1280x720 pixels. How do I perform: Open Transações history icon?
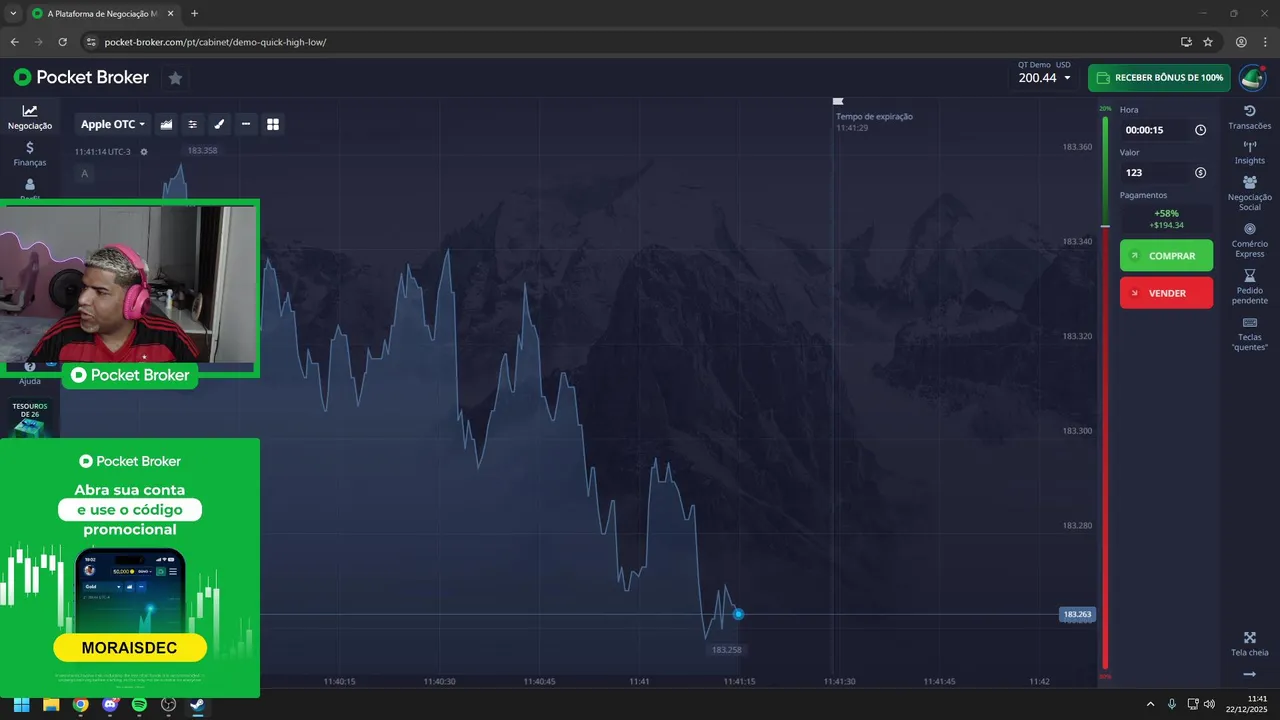pyautogui.click(x=1249, y=117)
